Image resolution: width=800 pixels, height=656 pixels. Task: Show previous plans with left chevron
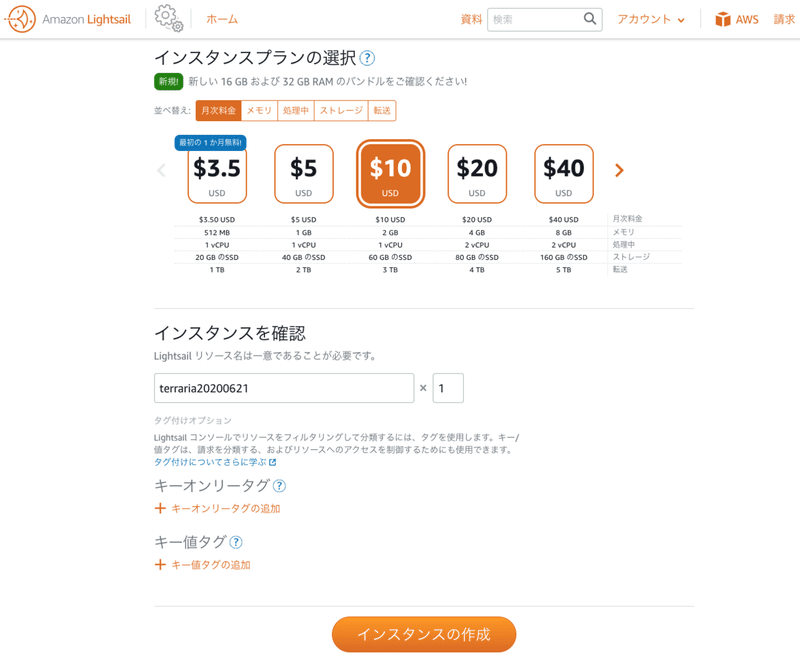[x=161, y=170]
